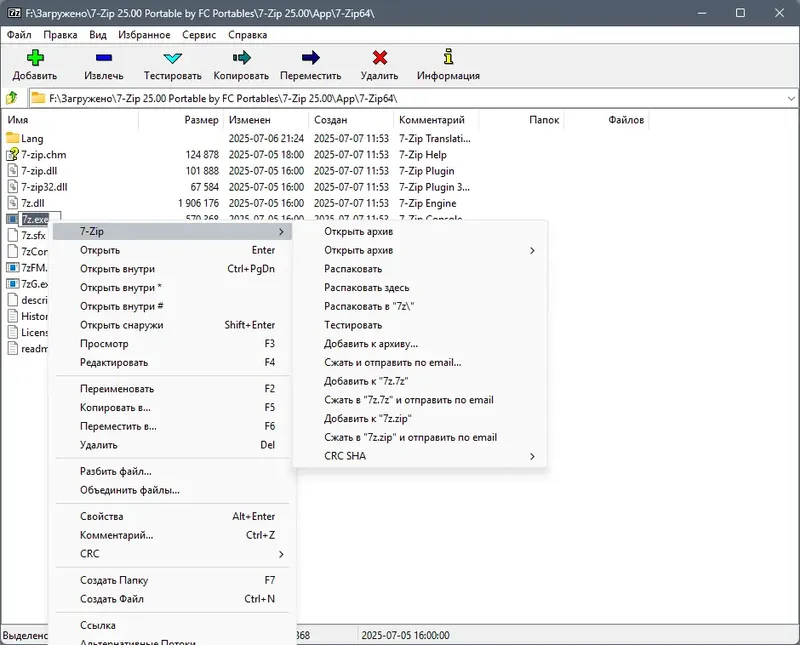Click the 7-Zip logo in the title bar
Screen dimensions: 800x645
[13, 12]
